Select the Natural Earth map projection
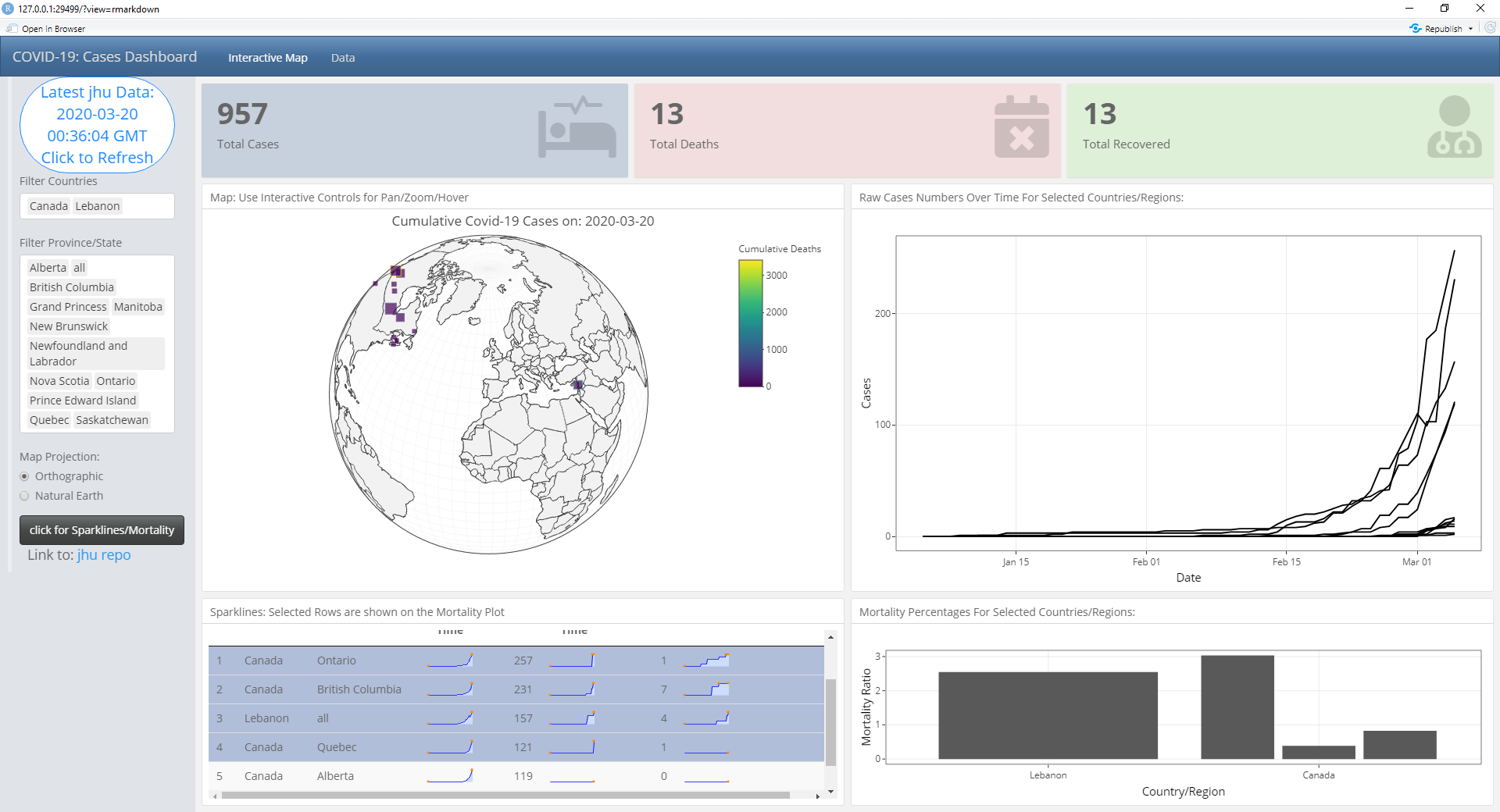Viewport: 1500px width, 812px height. 24,496
